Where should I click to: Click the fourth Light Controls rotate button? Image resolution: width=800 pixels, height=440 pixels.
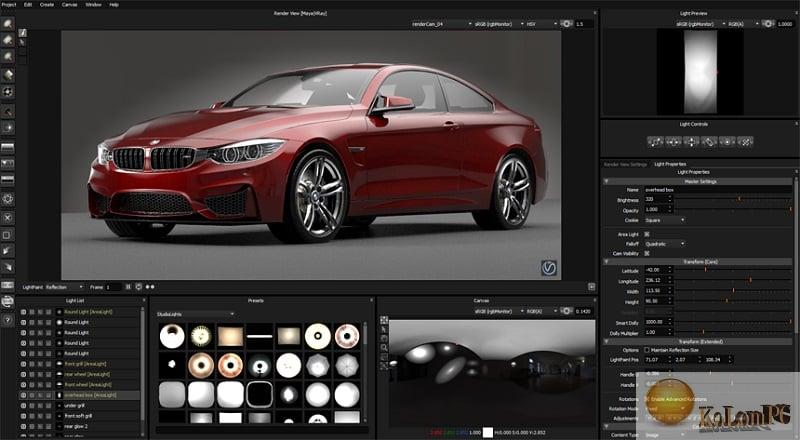click(x=709, y=142)
